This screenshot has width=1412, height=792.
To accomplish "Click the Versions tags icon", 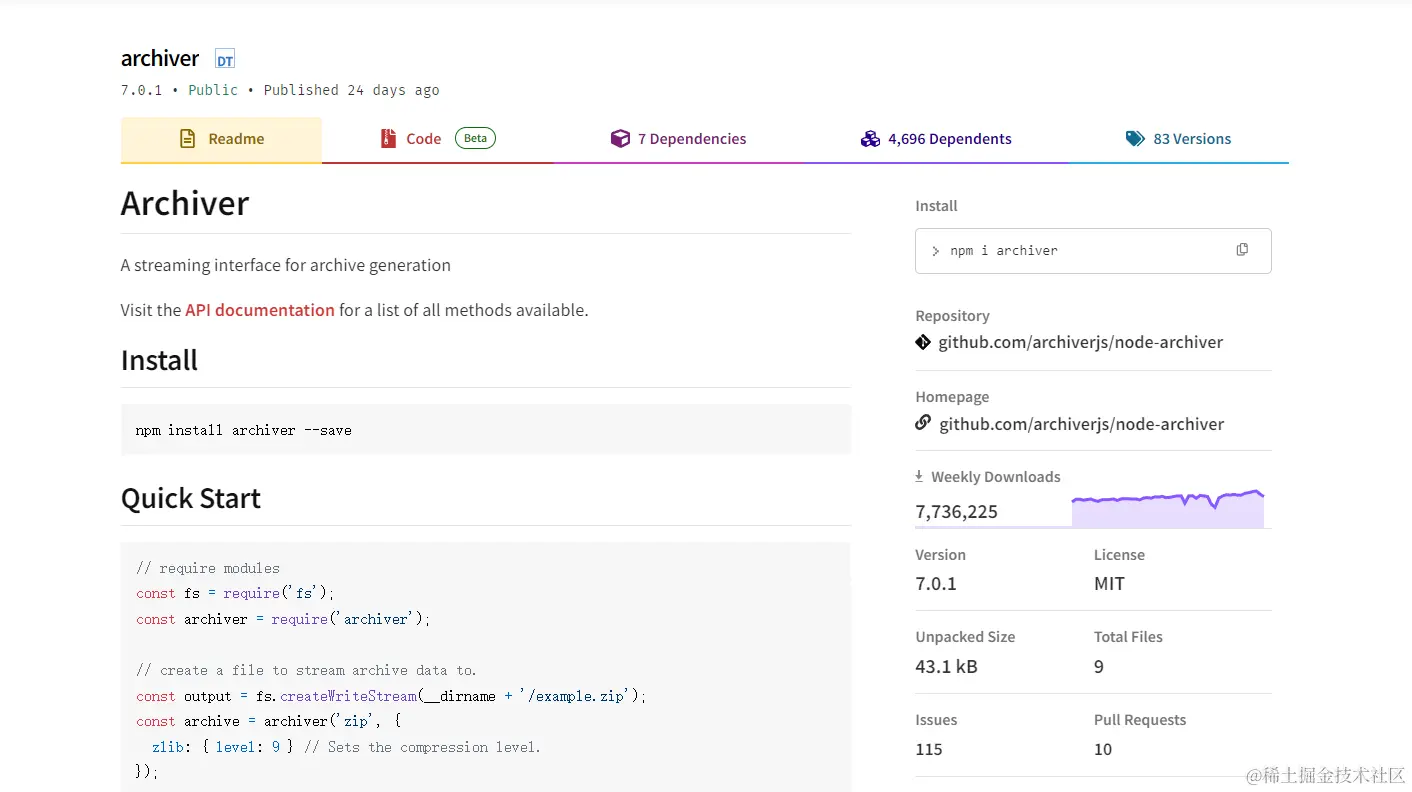I will tap(1135, 139).
